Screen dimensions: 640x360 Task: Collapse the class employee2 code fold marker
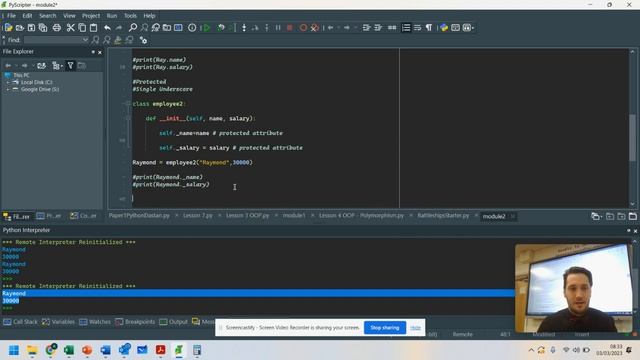pos(128,104)
